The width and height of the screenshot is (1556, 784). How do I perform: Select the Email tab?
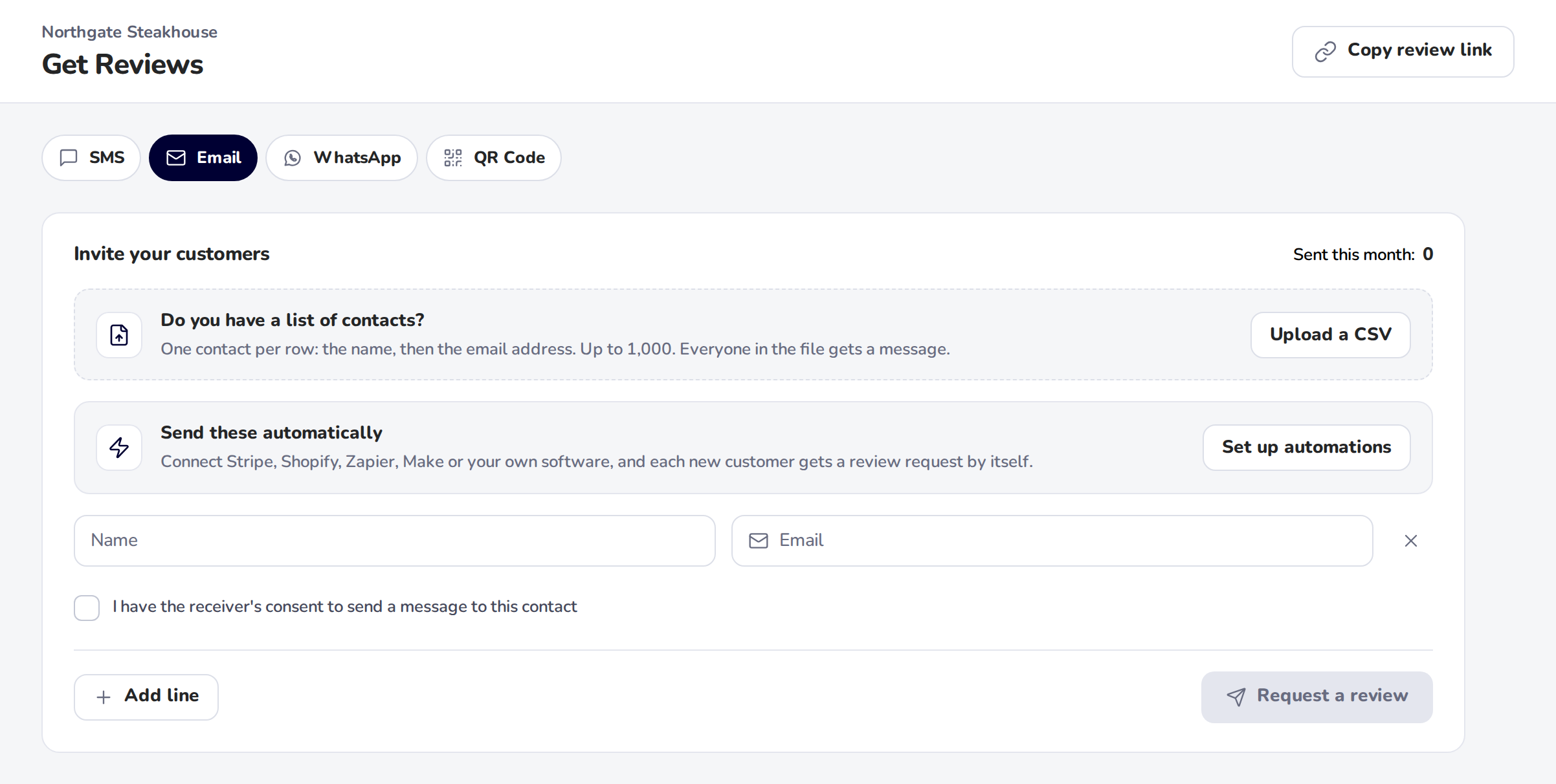tap(203, 158)
